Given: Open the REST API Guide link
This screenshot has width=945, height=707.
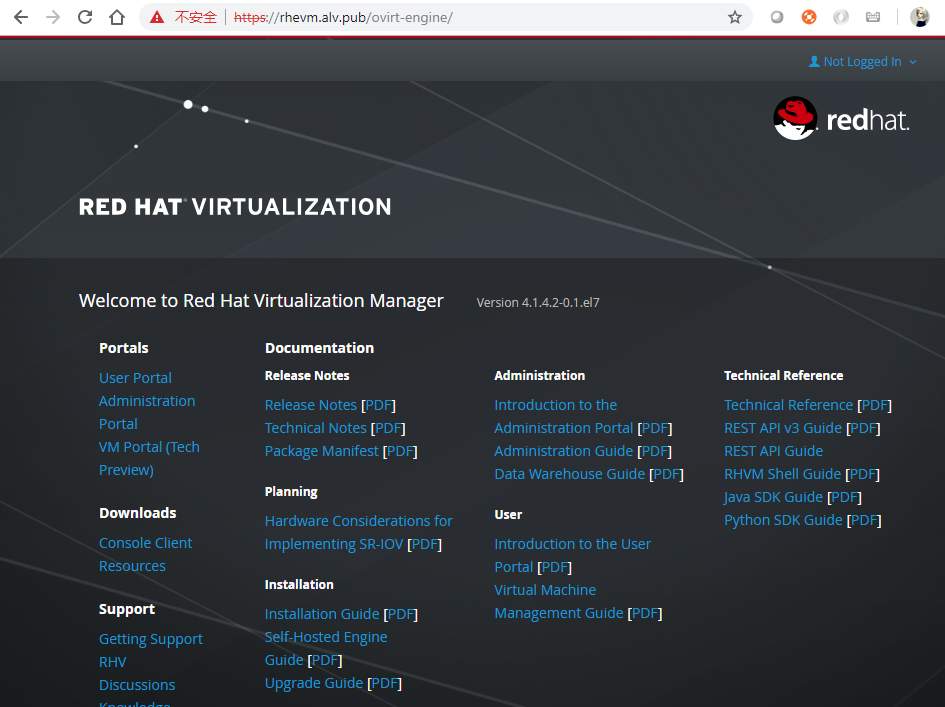Looking at the screenshot, I should [773, 451].
